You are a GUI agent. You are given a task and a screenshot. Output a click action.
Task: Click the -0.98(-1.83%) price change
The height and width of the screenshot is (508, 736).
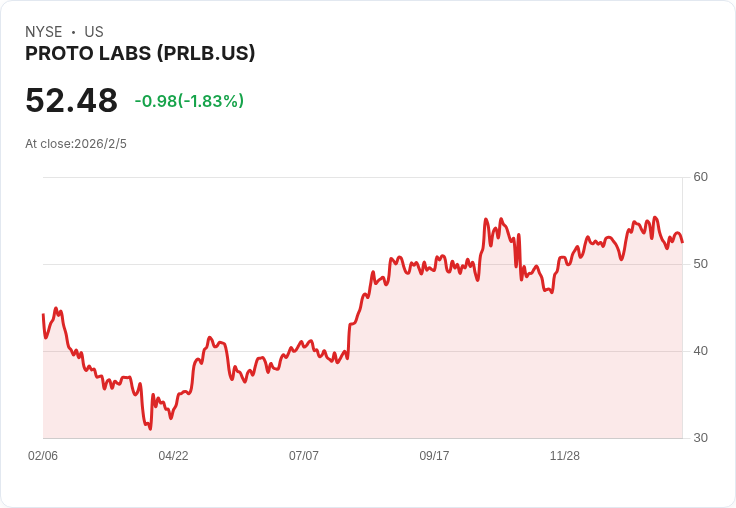(189, 101)
